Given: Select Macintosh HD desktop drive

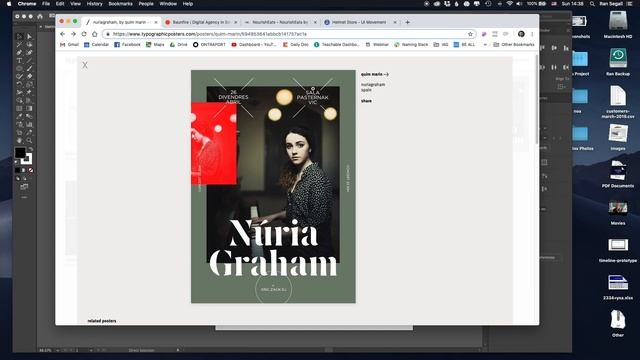Looking at the screenshot, I should 618,25.
